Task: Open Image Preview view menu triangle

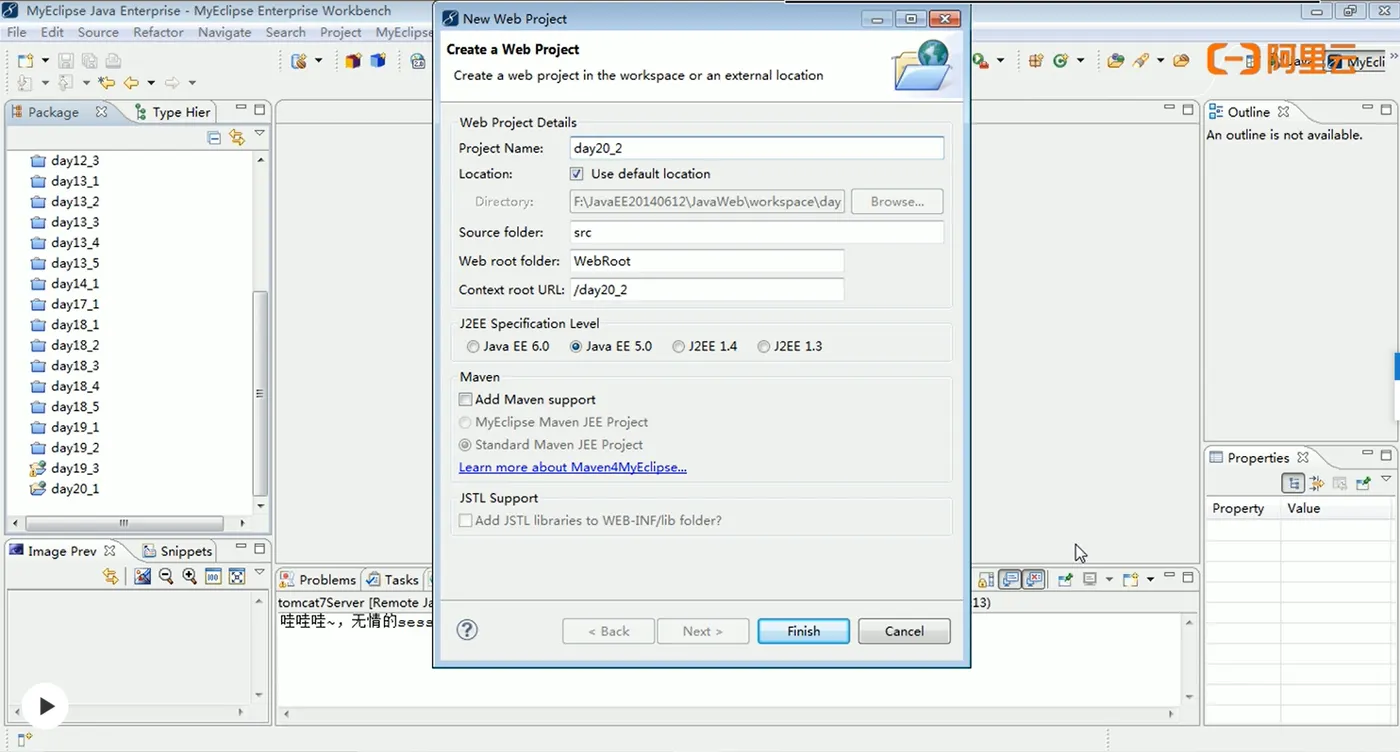Action: (x=260, y=574)
